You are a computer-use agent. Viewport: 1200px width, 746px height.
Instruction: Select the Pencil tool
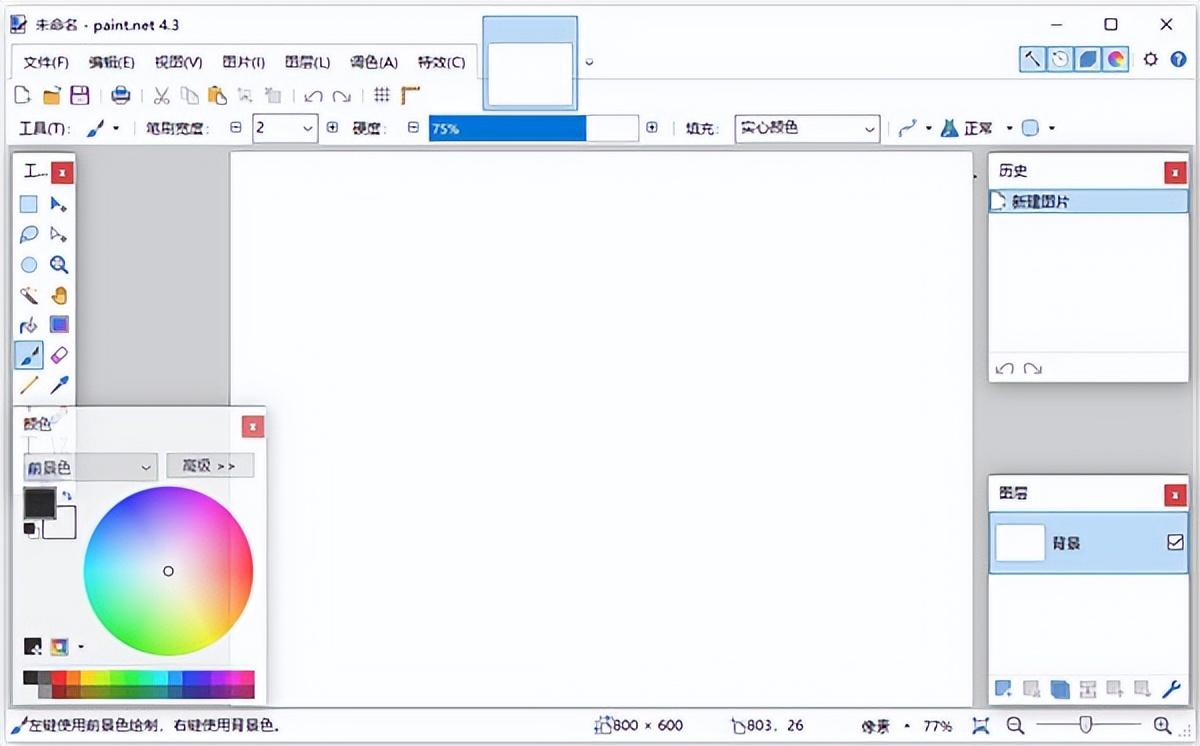coord(29,385)
